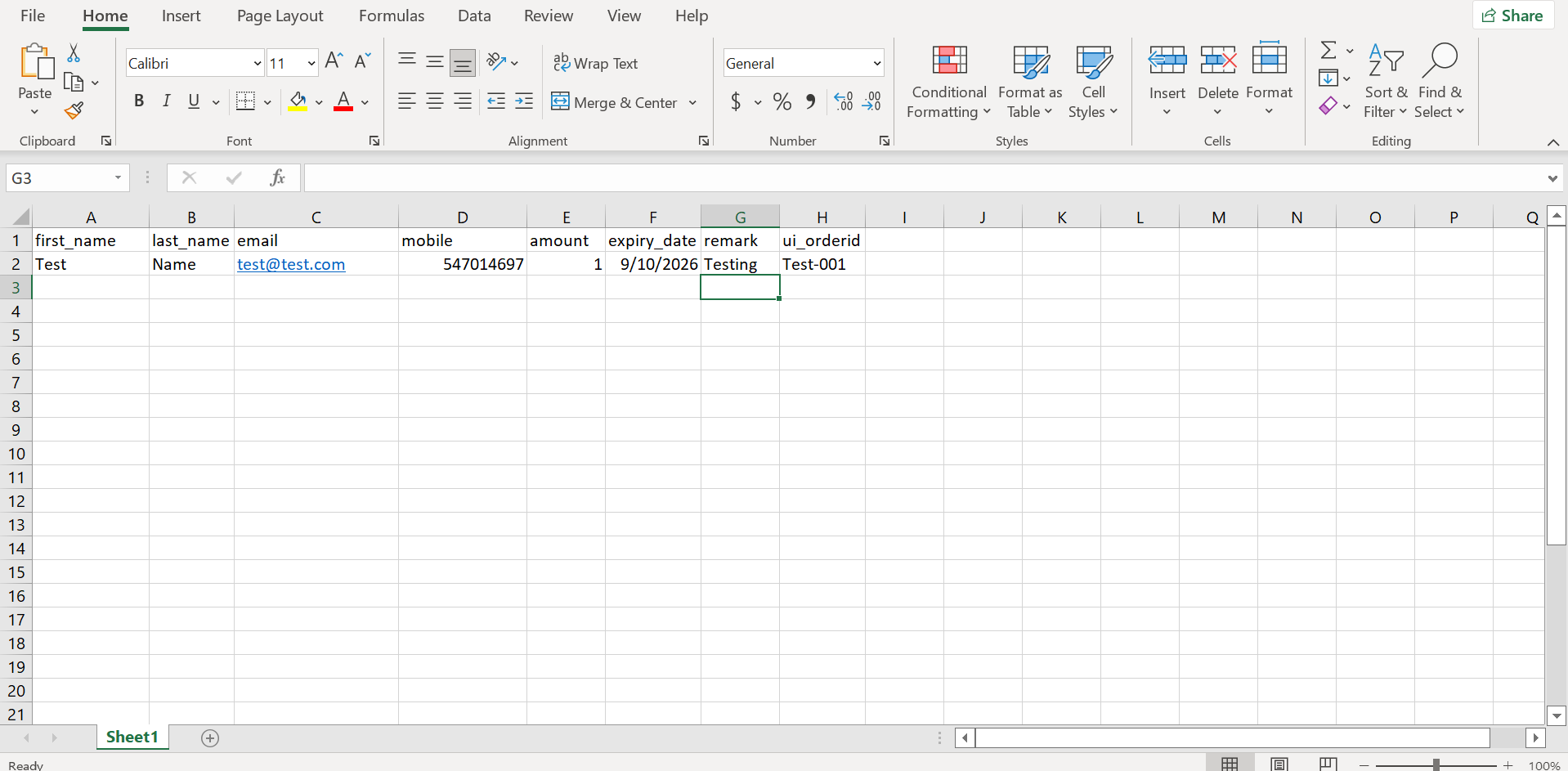1568x771 pixels.
Task: Open Find & Select options
Action: pyautogui.click(x=1440, y=82)
